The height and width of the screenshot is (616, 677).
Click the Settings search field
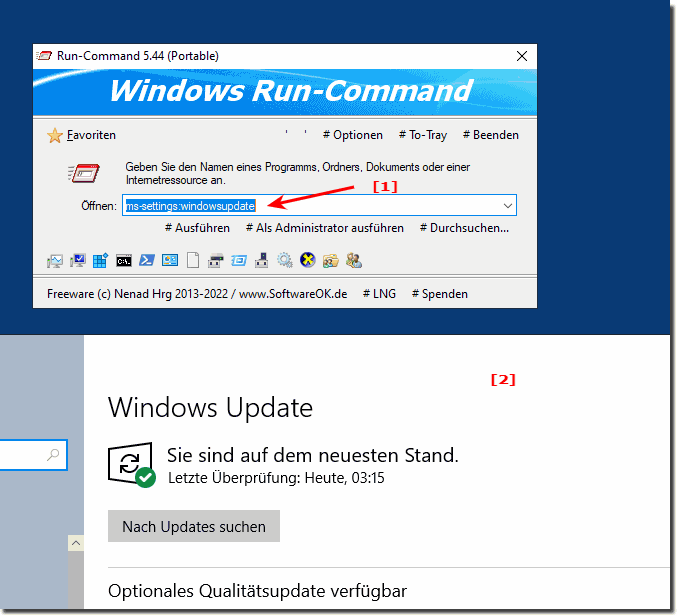33,455
